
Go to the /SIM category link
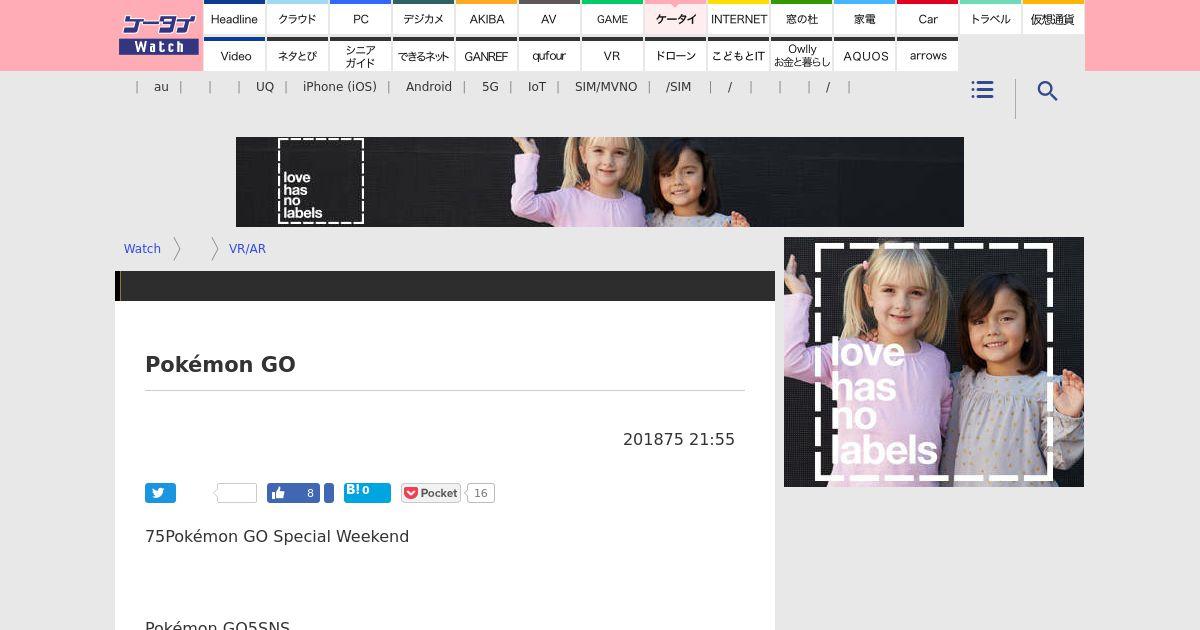(678, 87)
